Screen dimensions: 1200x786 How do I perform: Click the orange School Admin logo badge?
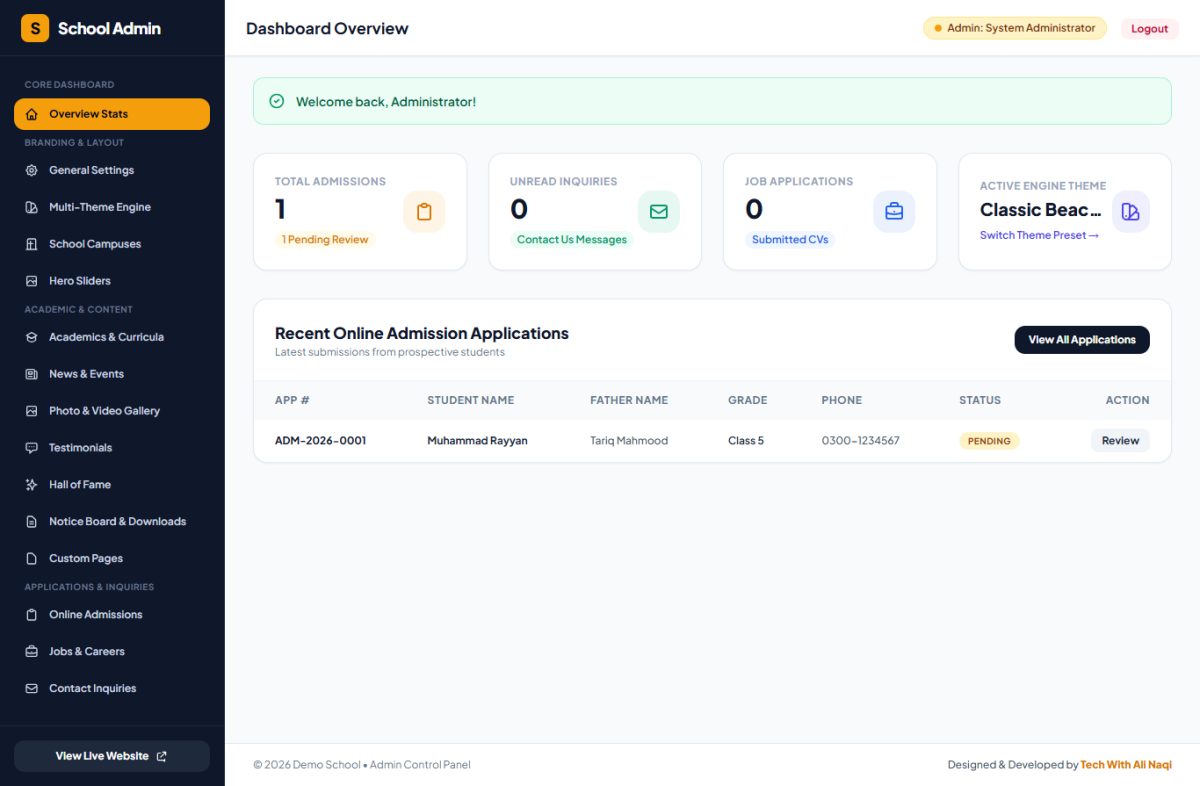pyautogui.click(x=35, y=28)
